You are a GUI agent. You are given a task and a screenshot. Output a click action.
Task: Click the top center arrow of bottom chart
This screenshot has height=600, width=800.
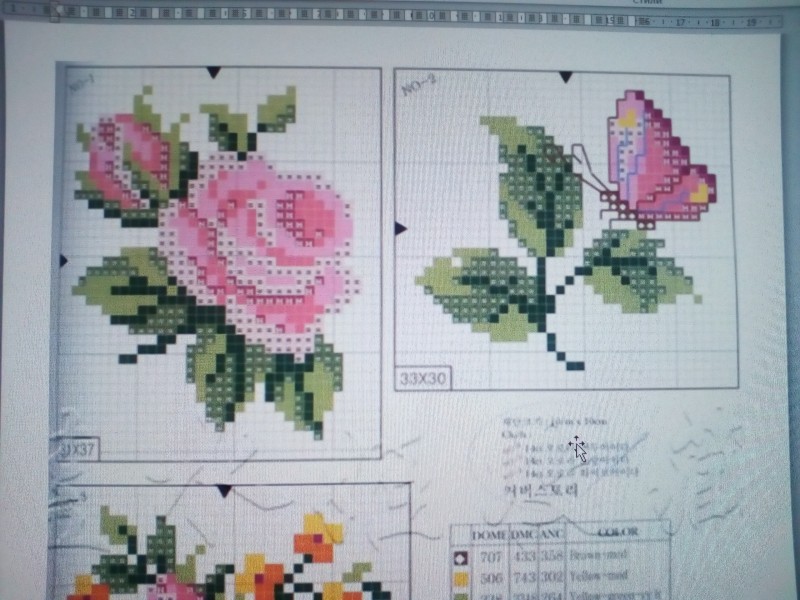[x=224, y=490]
